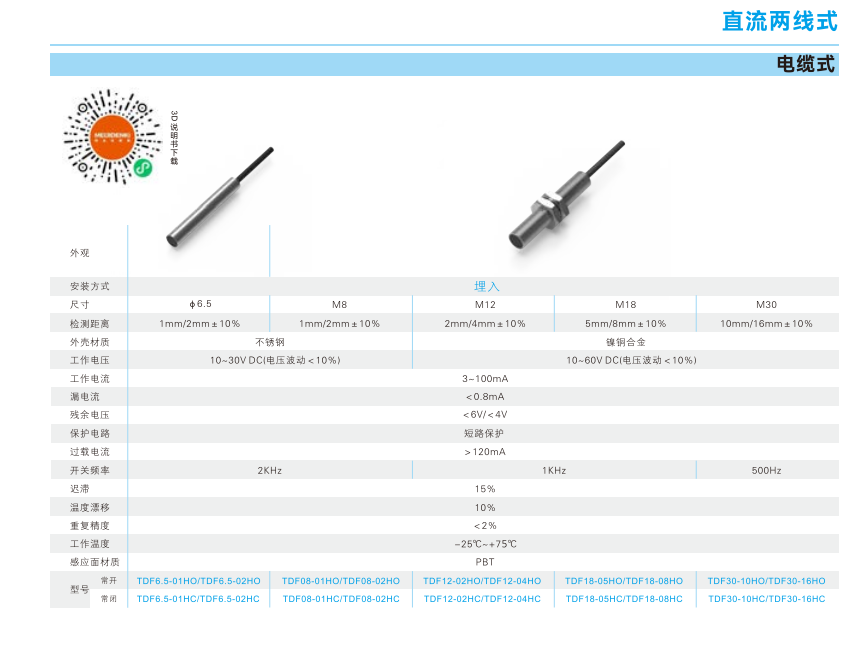Select the M30 size column cell
Image resolution: width=863 pixels, height=650 pixels.
click(x=766, y=305)
